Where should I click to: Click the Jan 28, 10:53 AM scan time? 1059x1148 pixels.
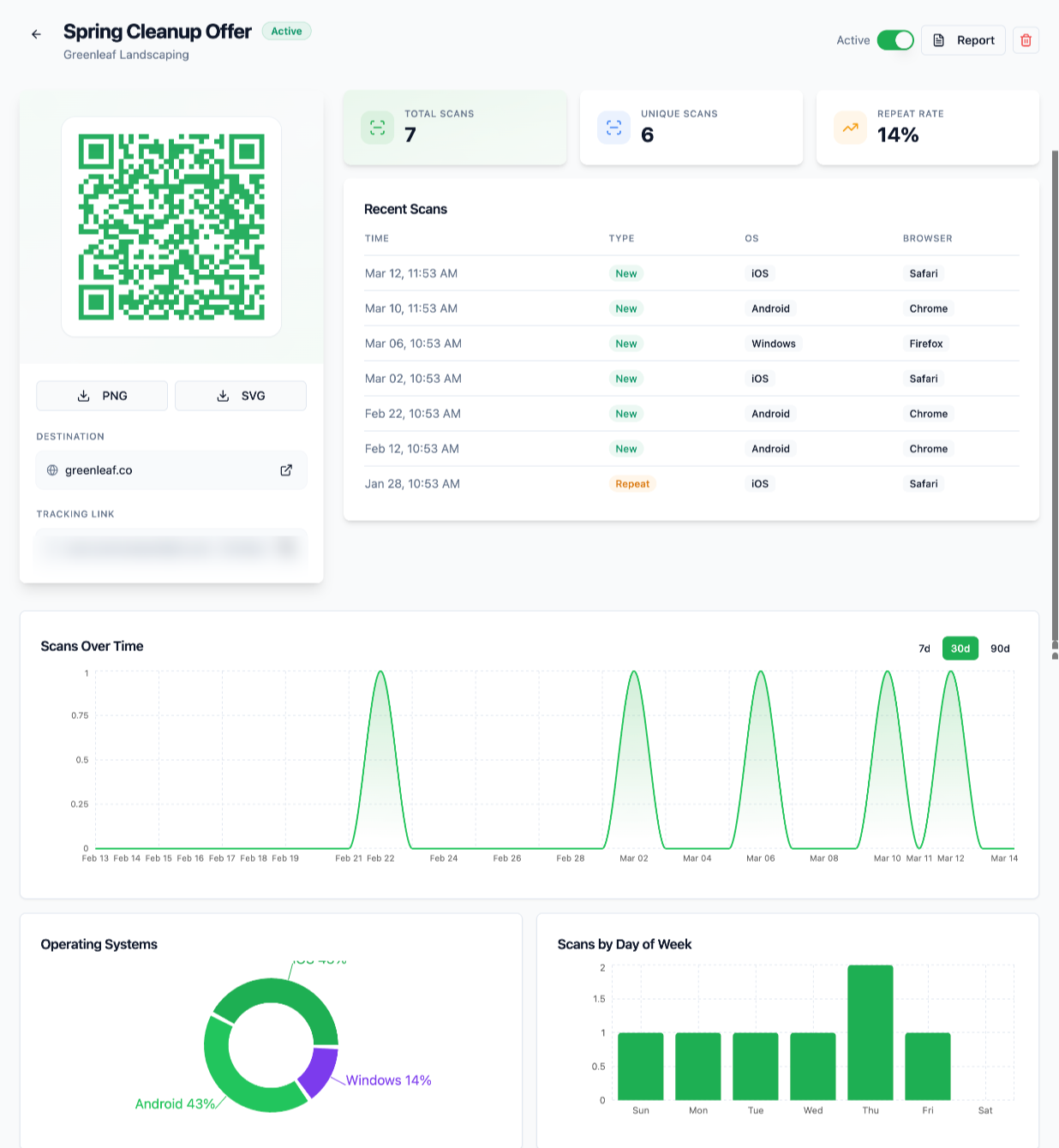tap(412, 484)
